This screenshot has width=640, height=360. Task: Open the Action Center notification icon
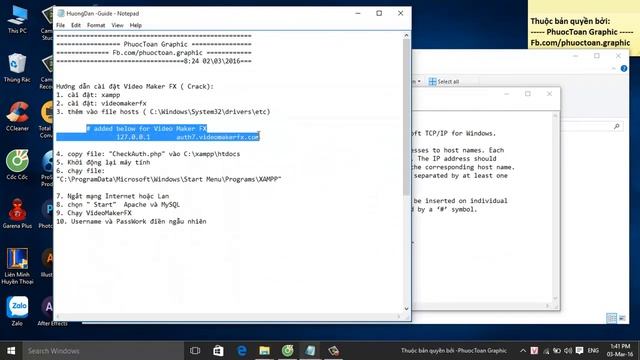pos(579,351)
